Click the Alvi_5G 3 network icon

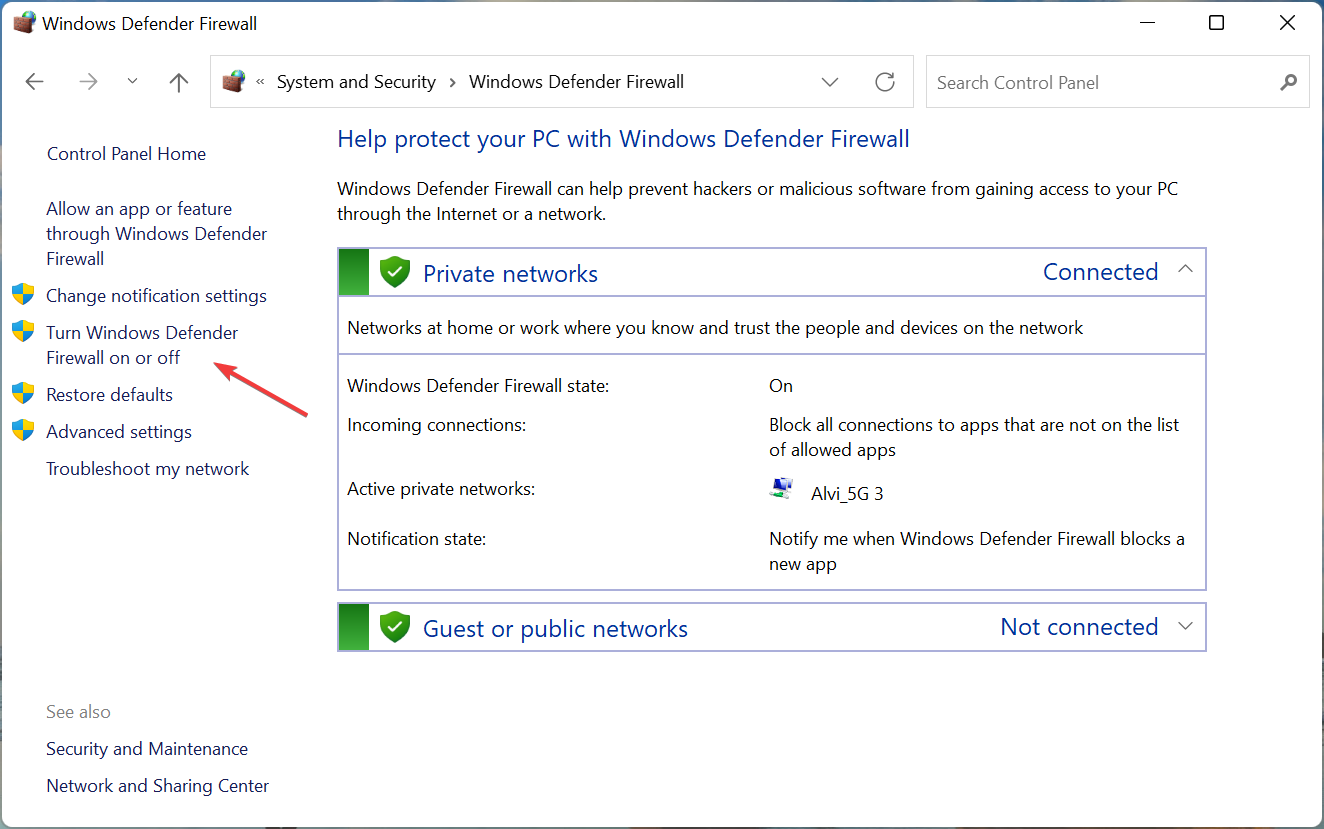click(x=781, y=489)
